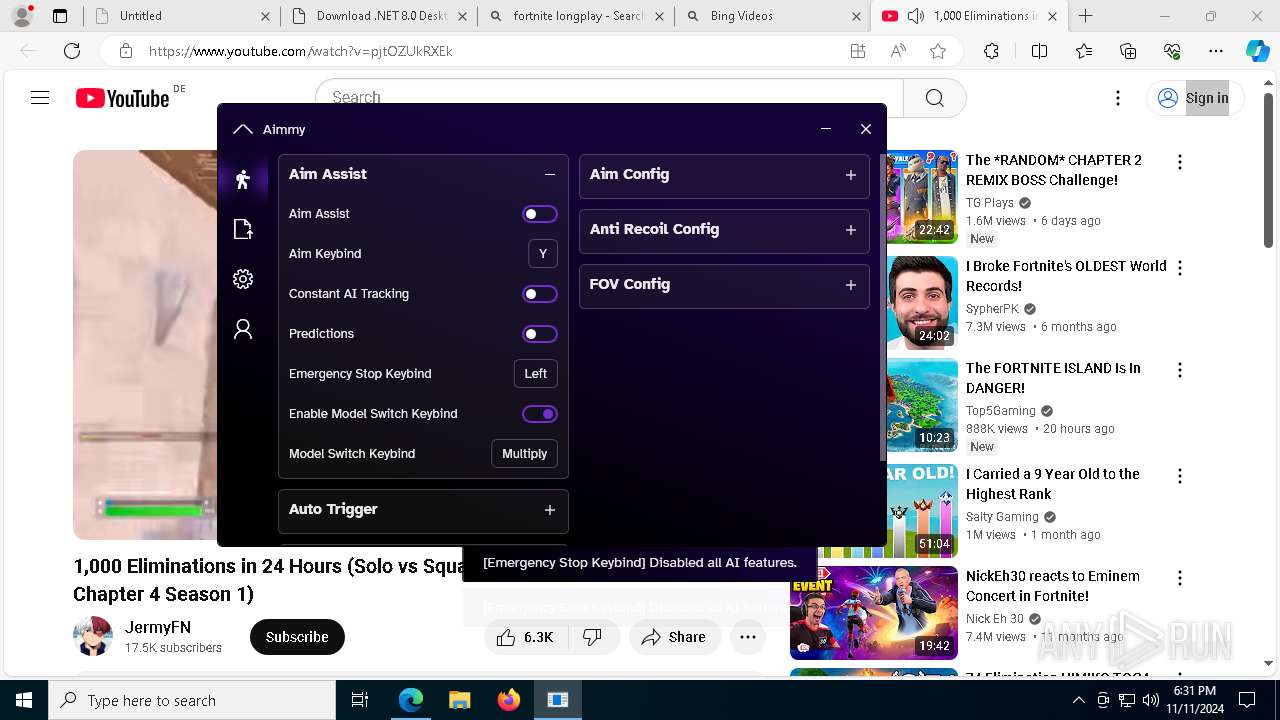The width and height of the screenshot is (1280, 720).
Task: Open the Aimmy user profile sidebar icon
Action: [242, 329]
